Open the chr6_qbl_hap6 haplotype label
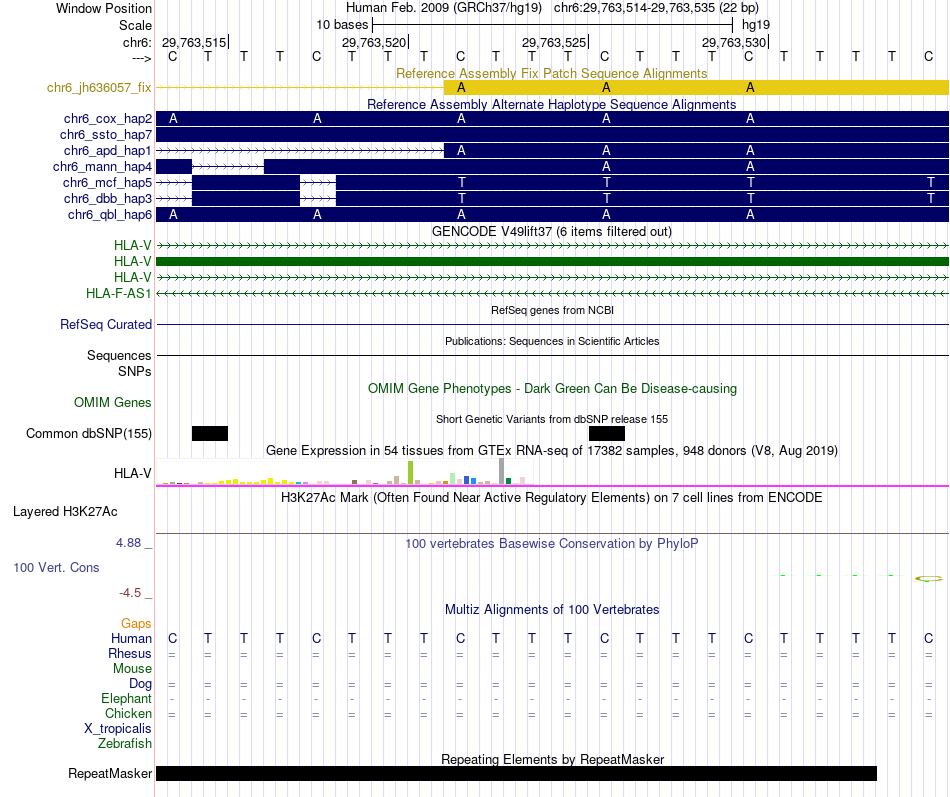This screenshot has width=950, height=797. pyautogui.click(x=110, y=215)
